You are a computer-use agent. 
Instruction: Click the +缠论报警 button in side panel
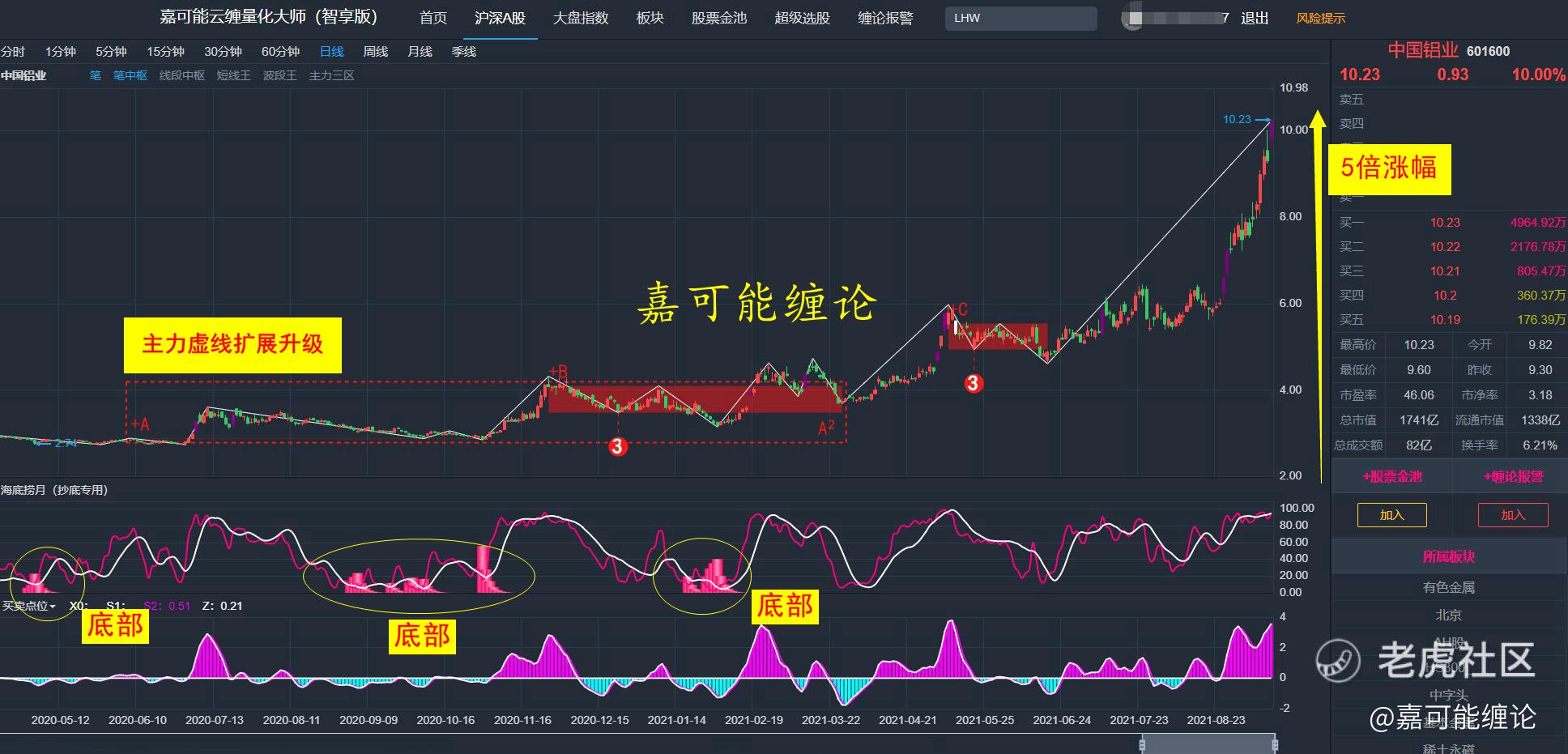[1513, 476]
